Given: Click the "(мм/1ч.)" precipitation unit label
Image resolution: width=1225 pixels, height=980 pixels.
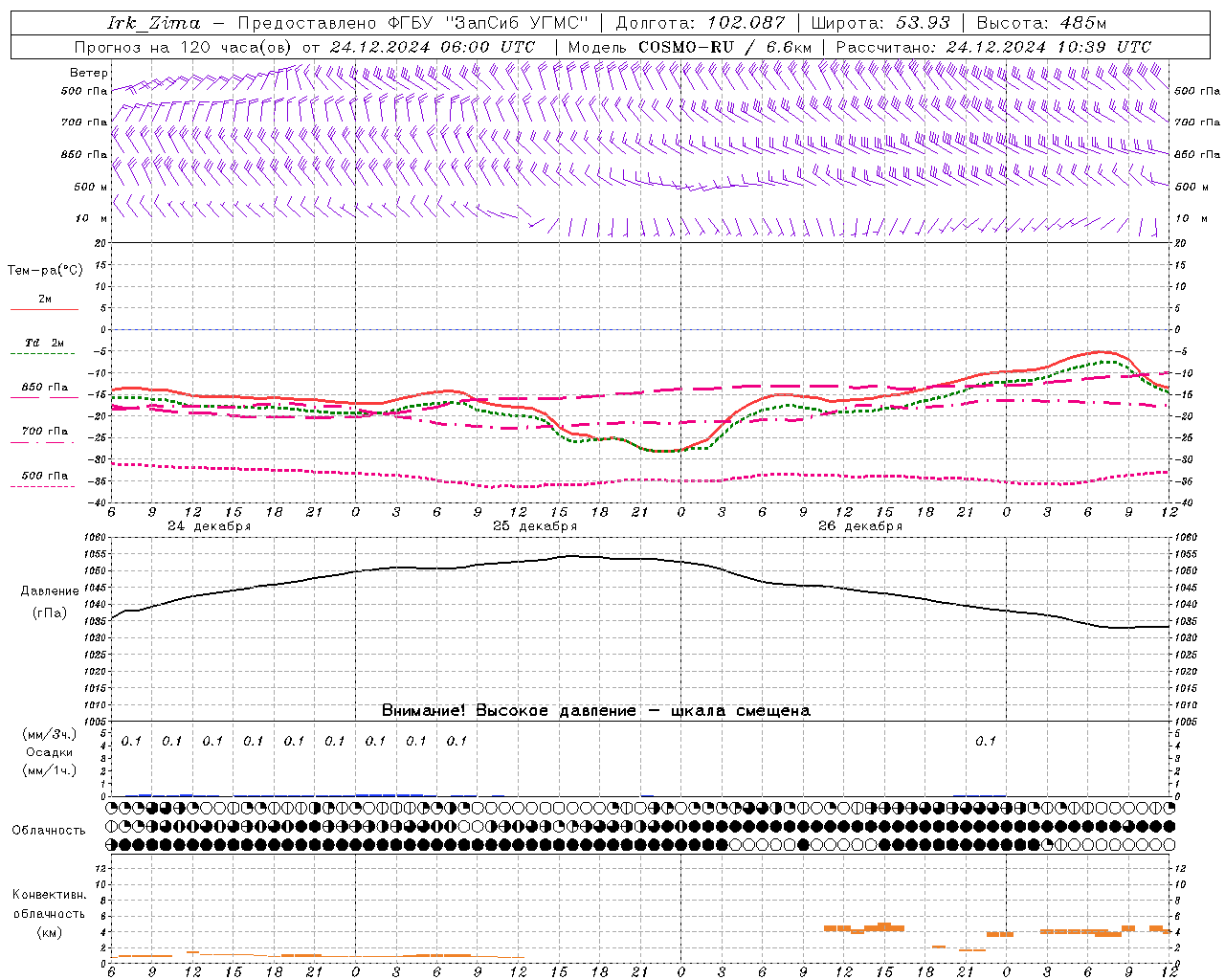Looking at the screenshot, I should click(50, 769).
